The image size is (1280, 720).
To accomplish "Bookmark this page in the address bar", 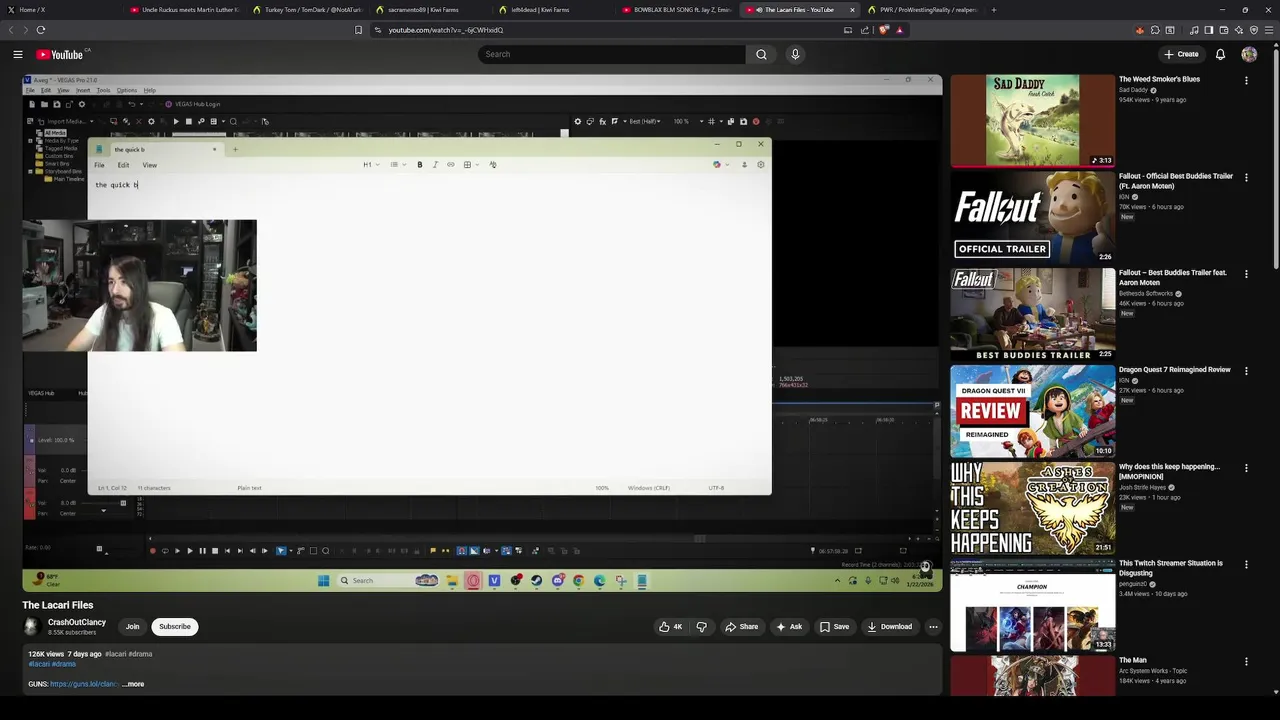I will pos(358,30).
